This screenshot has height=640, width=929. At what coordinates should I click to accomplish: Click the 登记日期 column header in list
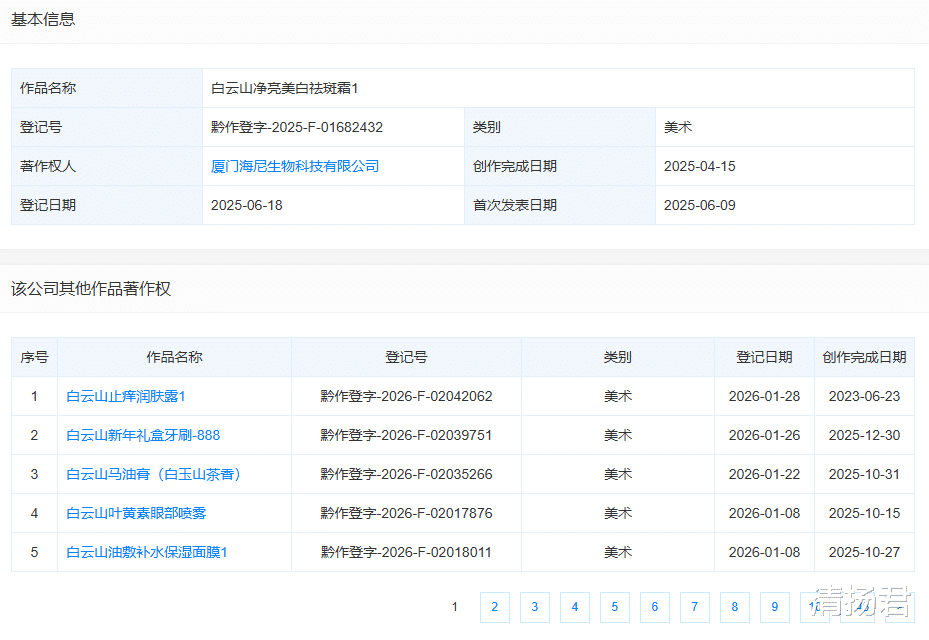click(764, 357)
